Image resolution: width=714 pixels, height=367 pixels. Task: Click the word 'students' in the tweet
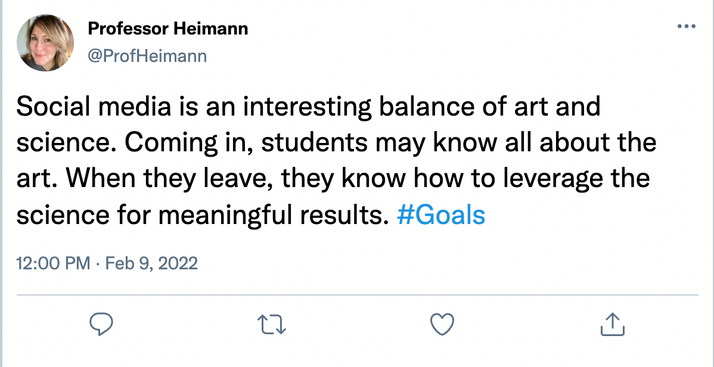(x=314, y=143)
